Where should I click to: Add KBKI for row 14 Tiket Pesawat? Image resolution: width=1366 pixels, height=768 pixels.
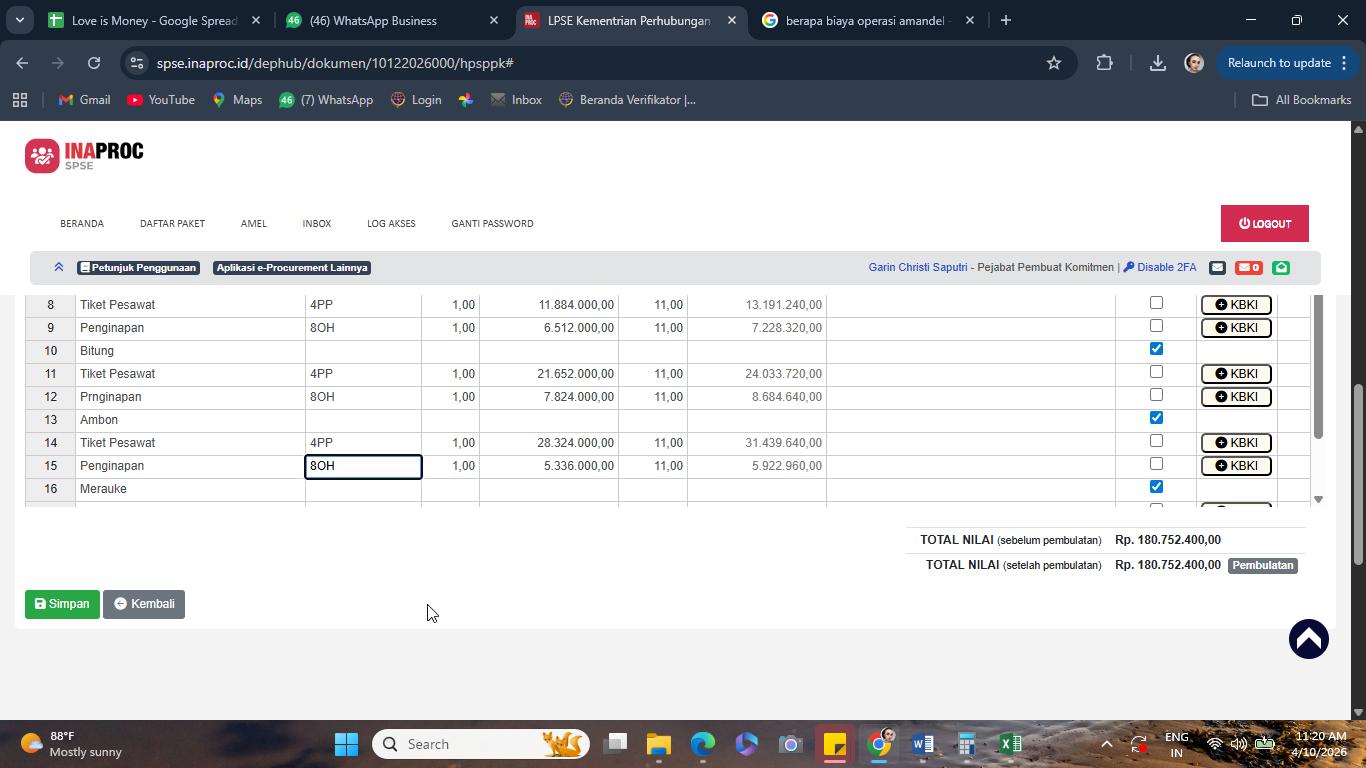(1236, 443)
